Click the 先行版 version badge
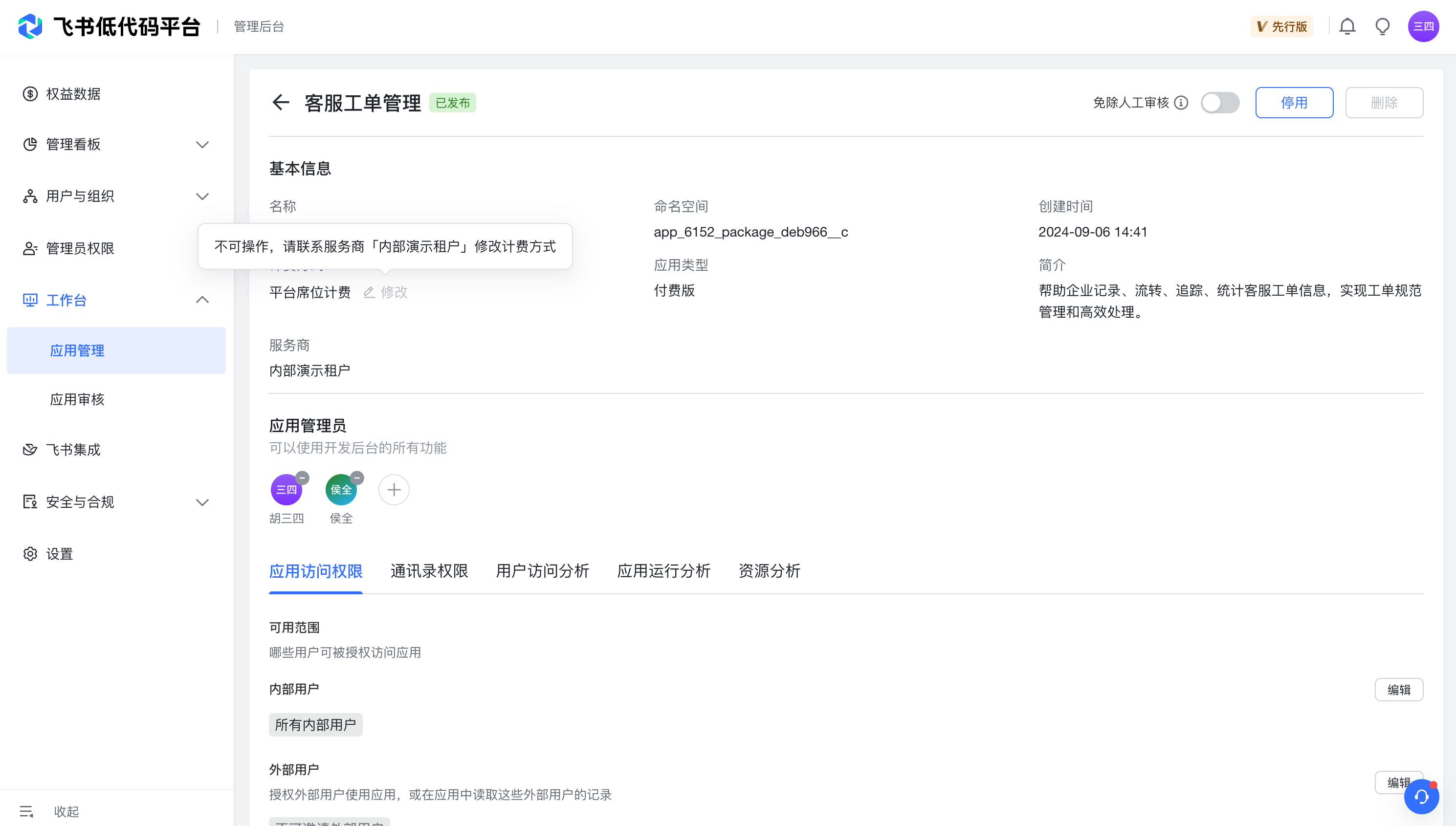The height and width of the screenshot is (826, 1456). 1281,27
